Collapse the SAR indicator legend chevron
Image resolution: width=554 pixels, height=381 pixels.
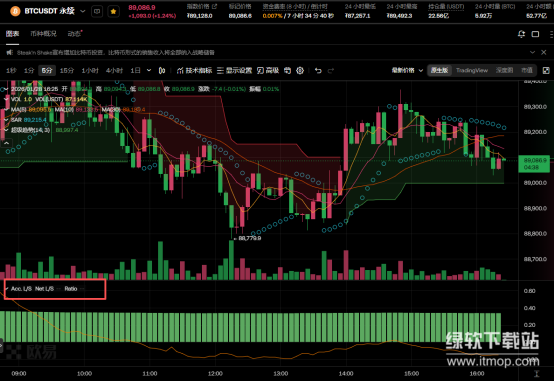6,120
